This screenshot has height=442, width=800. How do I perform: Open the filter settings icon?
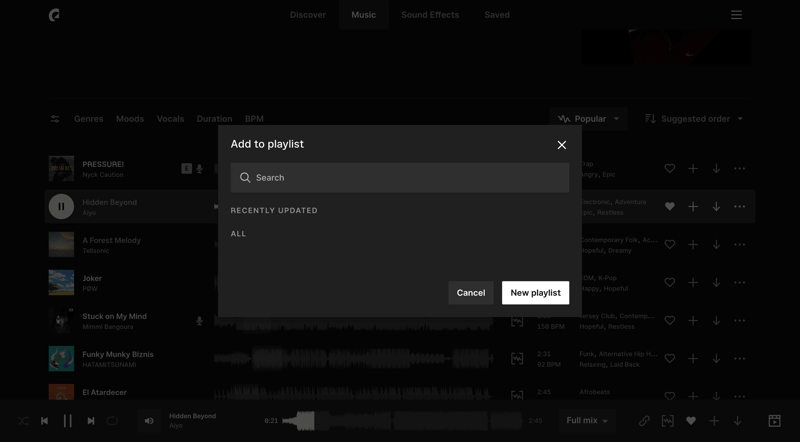(x=55, y=119)
